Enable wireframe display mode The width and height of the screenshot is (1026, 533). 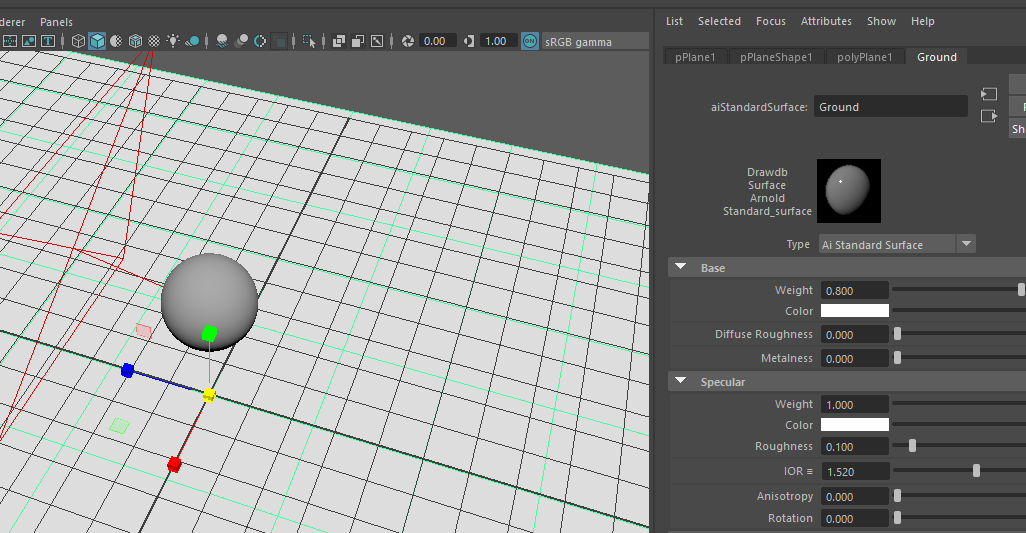(79, 41)
